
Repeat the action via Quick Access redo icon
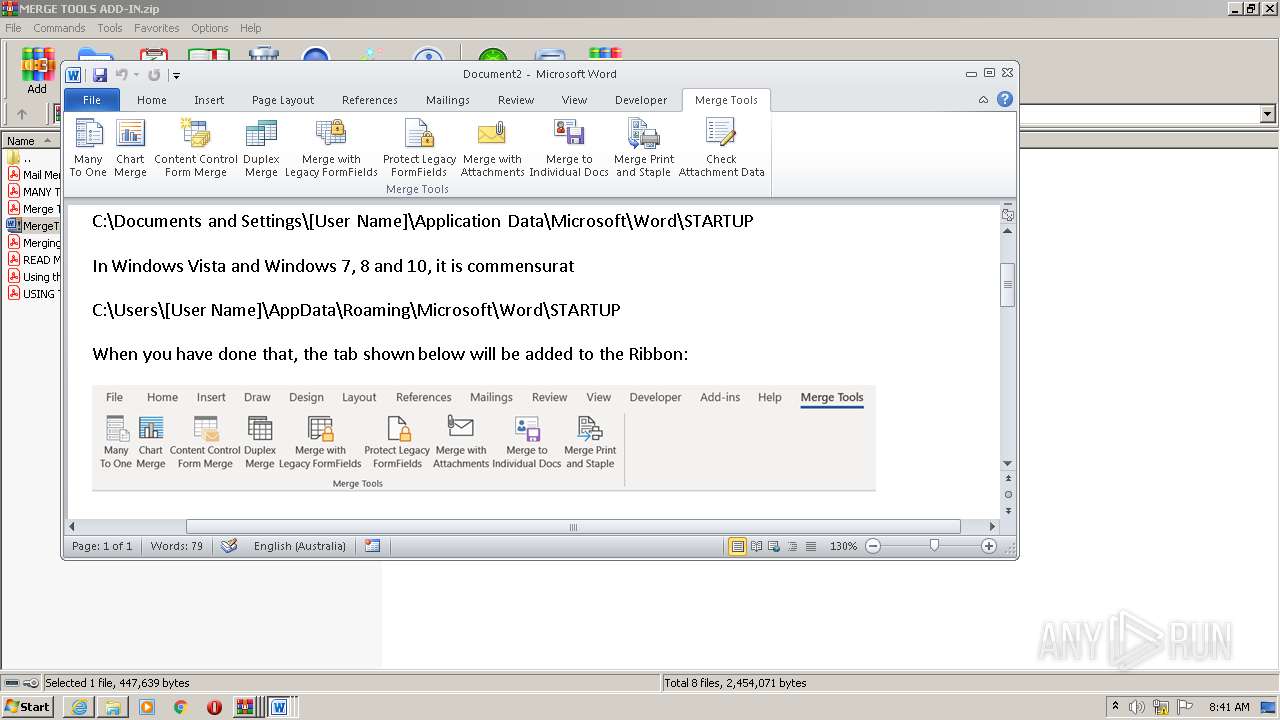pos(154,75)
